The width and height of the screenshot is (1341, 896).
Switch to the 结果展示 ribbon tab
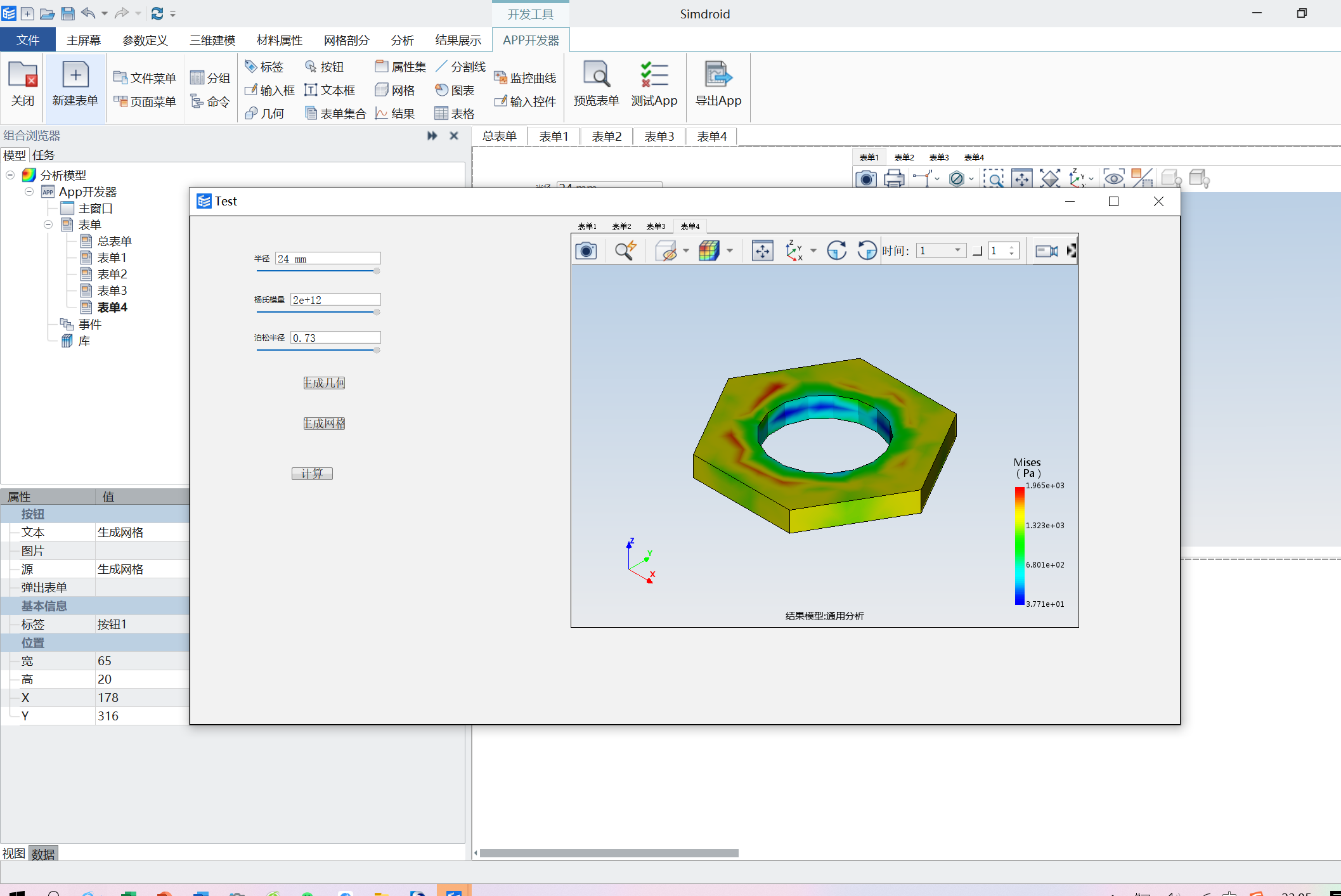(458, 40)
